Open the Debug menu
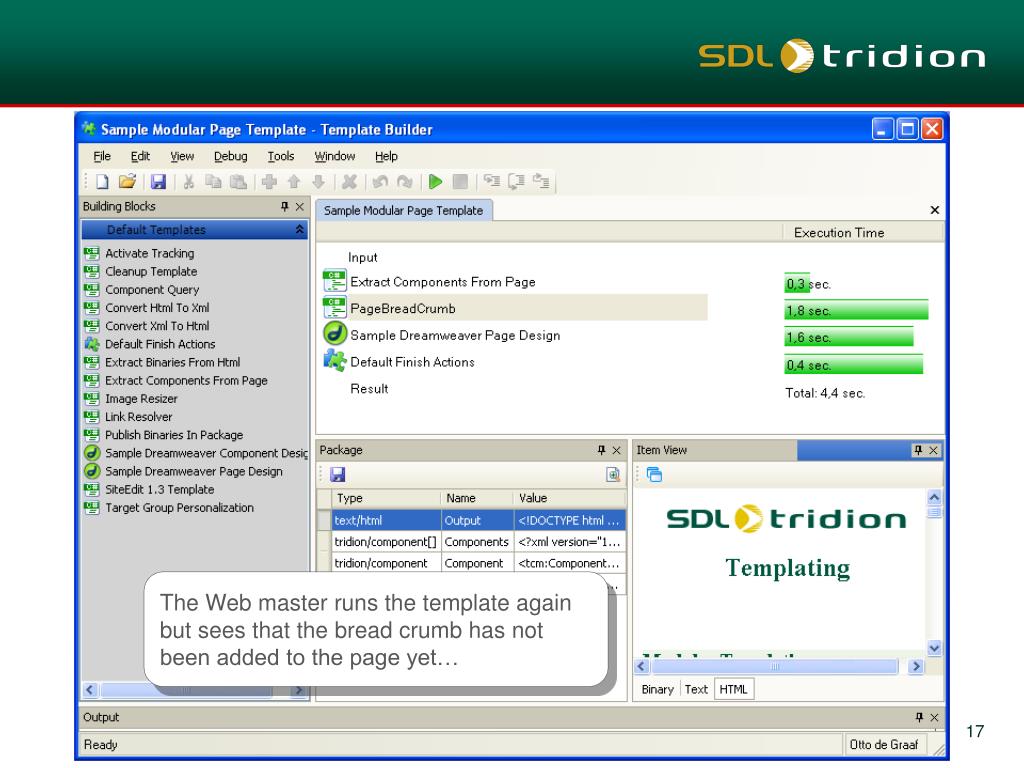 [x=231, y=156]
